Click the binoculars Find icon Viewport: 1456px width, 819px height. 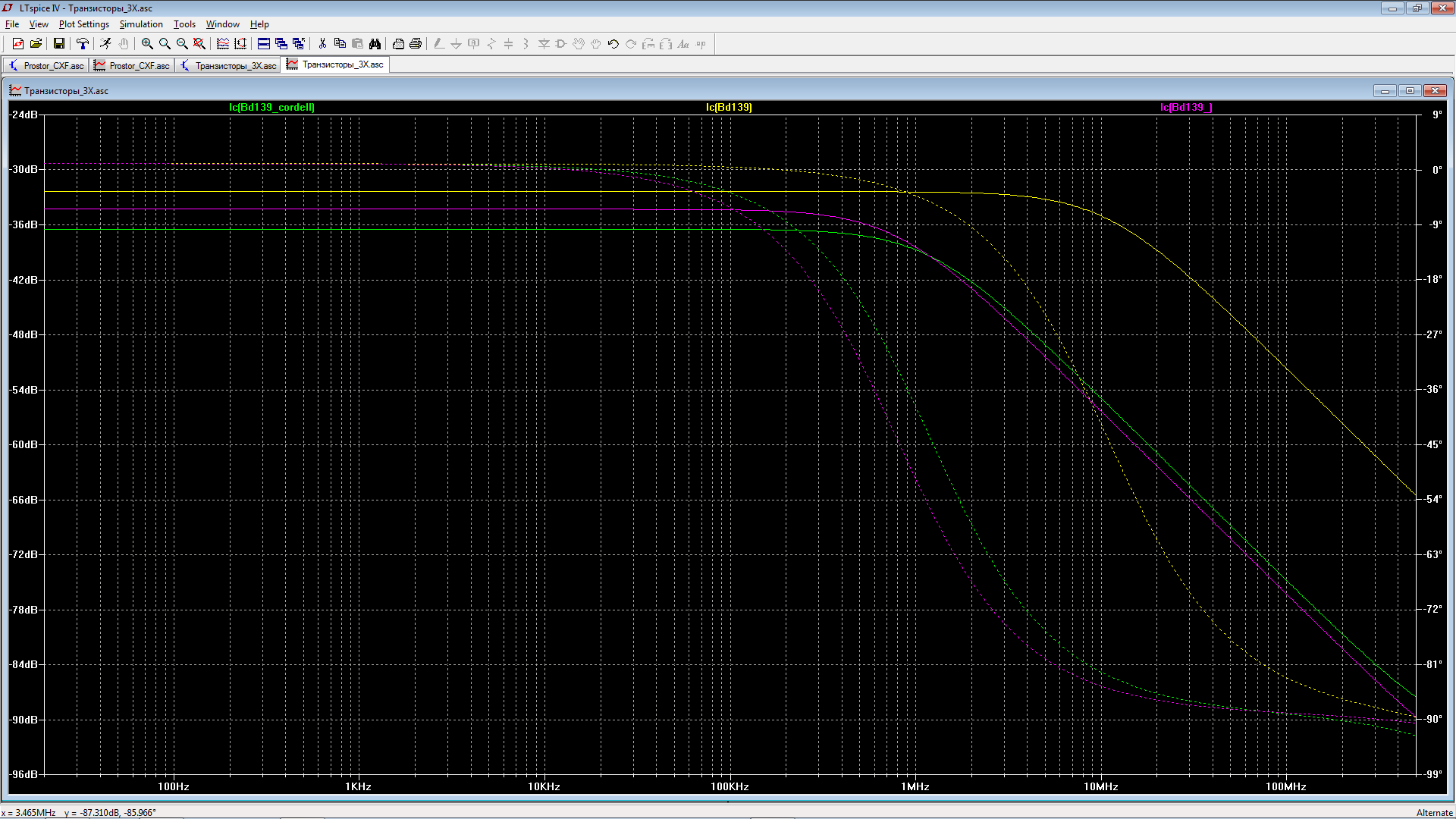(x=375, y=44)
